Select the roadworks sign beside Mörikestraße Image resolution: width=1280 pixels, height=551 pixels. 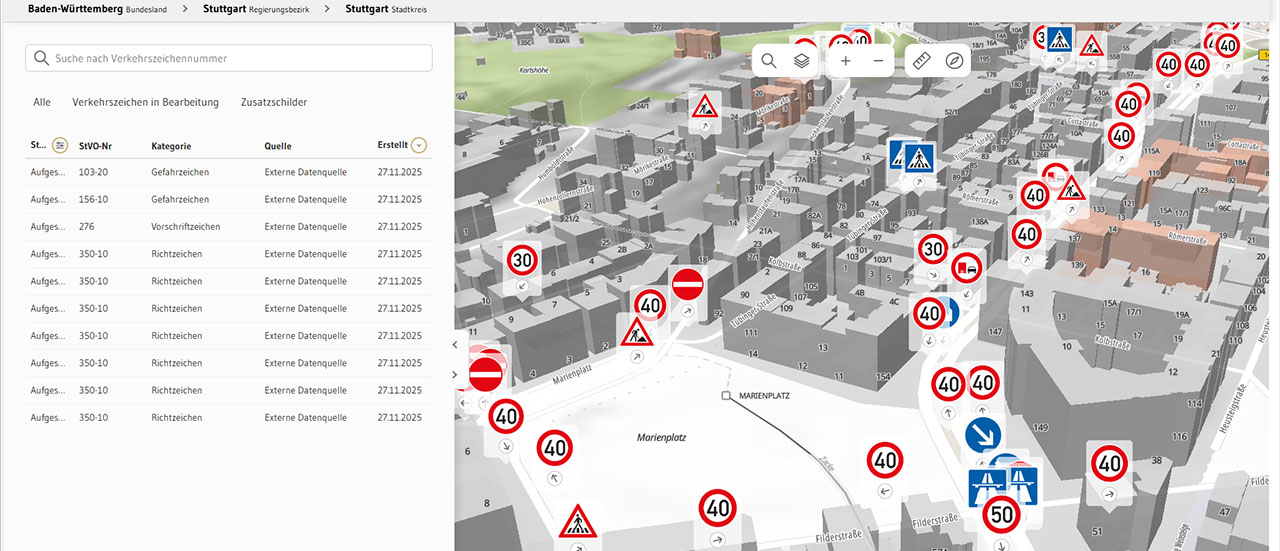click(706, 105)
